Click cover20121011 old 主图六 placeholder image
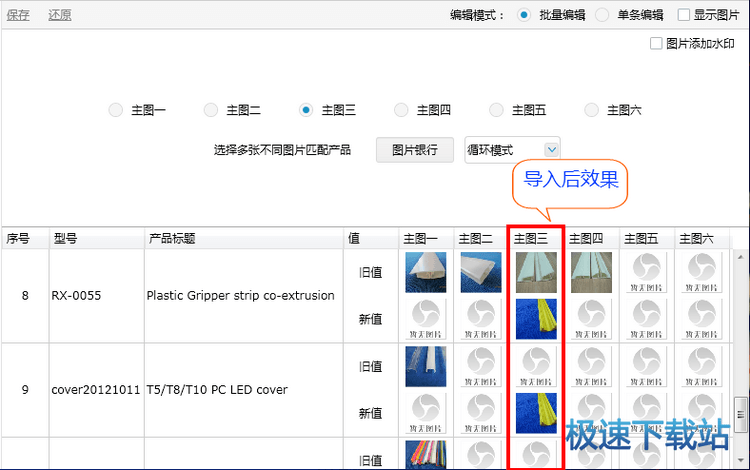750x470 pixels. click(702, 366)
